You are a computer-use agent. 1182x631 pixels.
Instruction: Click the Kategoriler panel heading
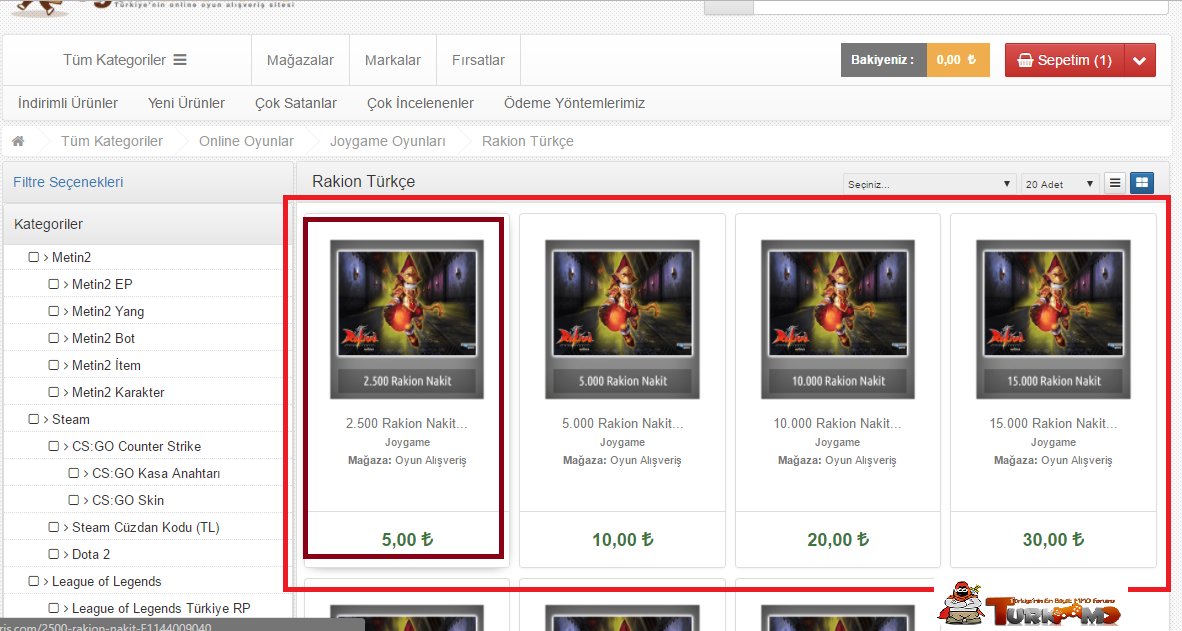tap(48, 224)
